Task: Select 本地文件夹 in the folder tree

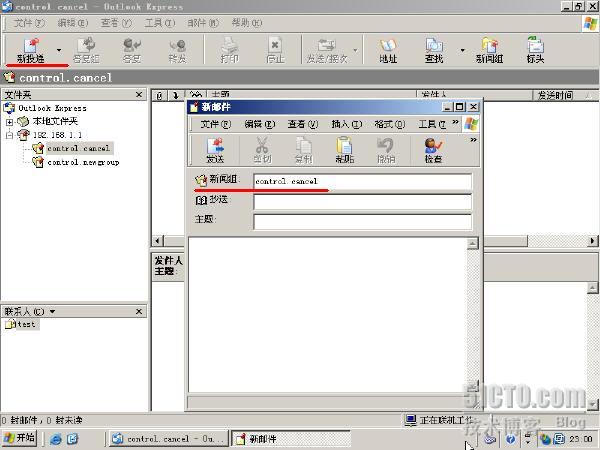Action: (x=55, y=121)
